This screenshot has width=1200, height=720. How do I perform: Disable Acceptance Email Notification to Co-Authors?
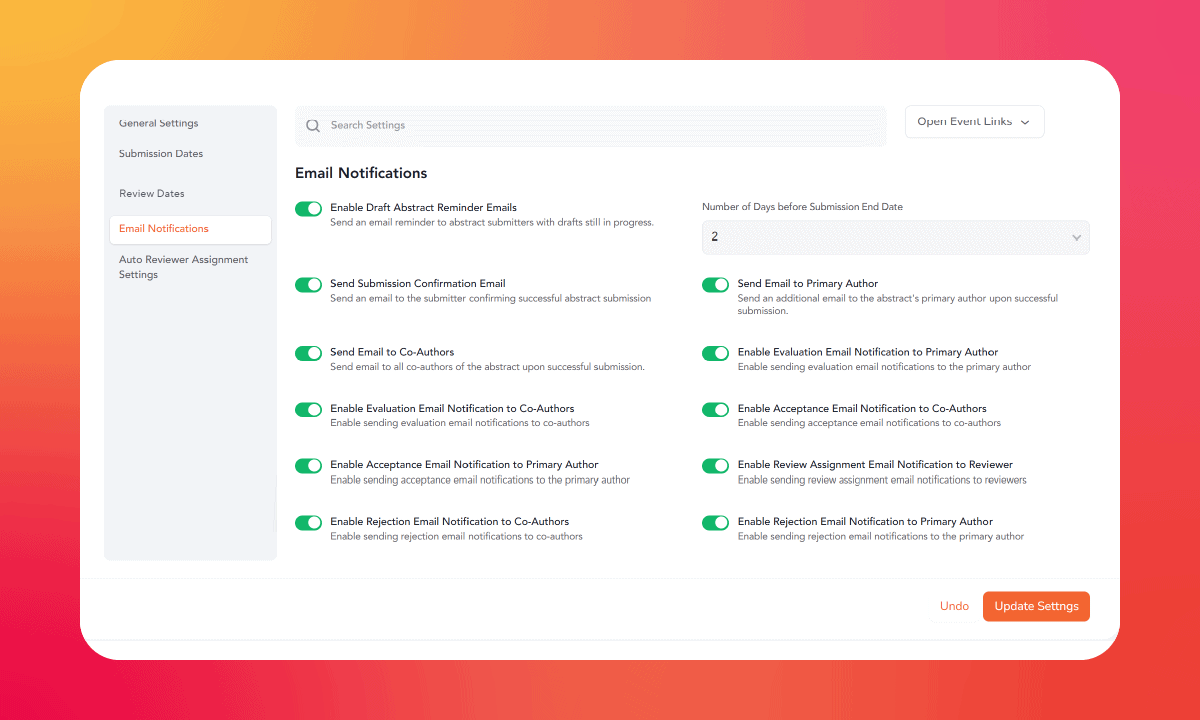(715, 409)
